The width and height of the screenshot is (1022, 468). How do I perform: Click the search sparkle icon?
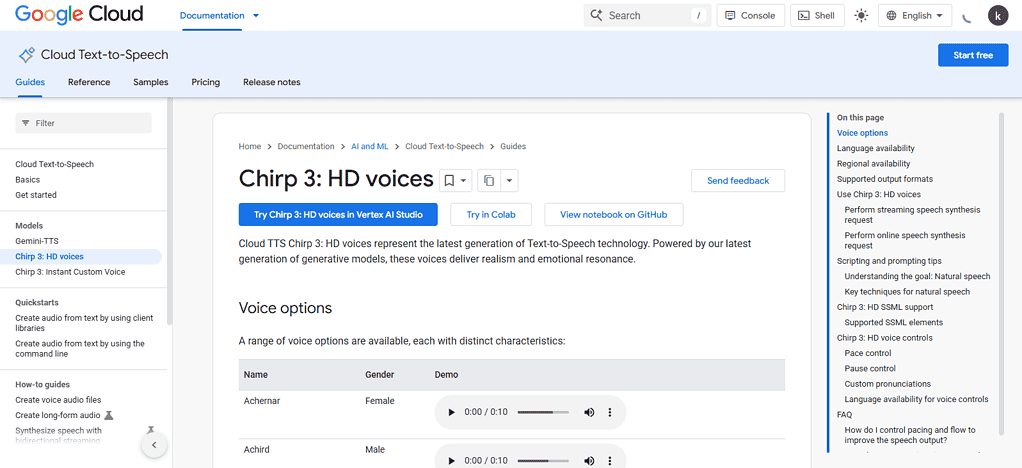tap(596, 15)
